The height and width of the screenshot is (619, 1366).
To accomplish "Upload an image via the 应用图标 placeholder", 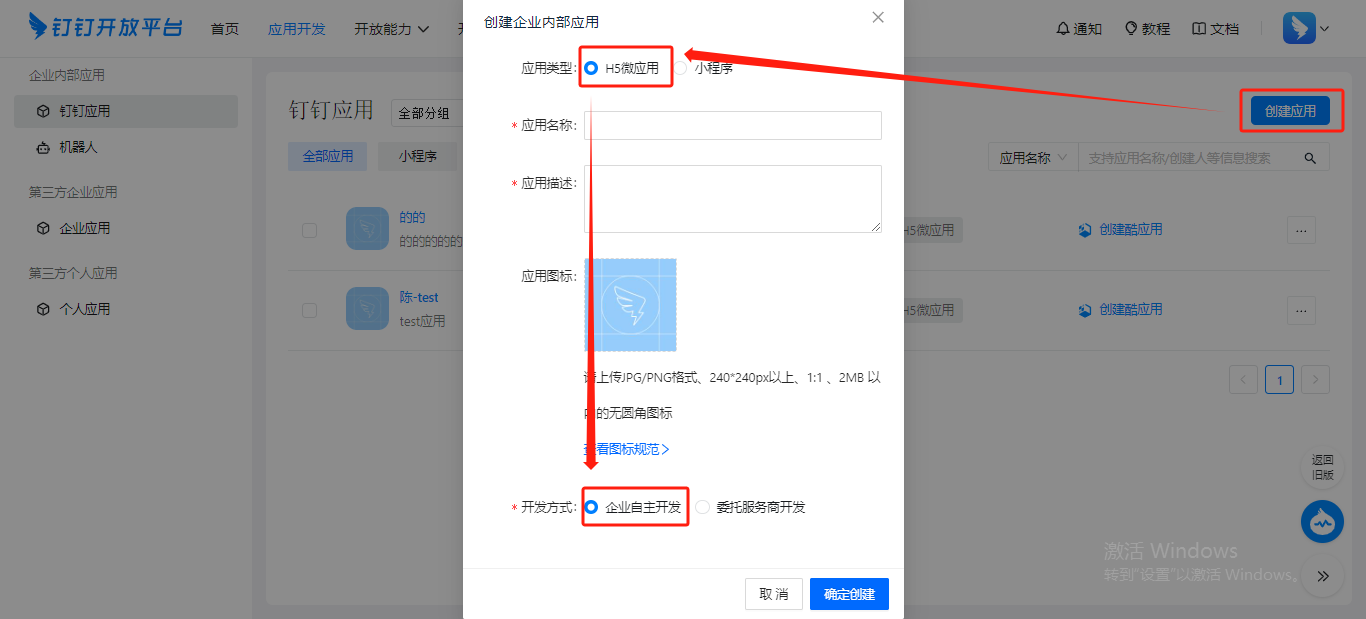I will pyautogui.click(x=630, y=305).
